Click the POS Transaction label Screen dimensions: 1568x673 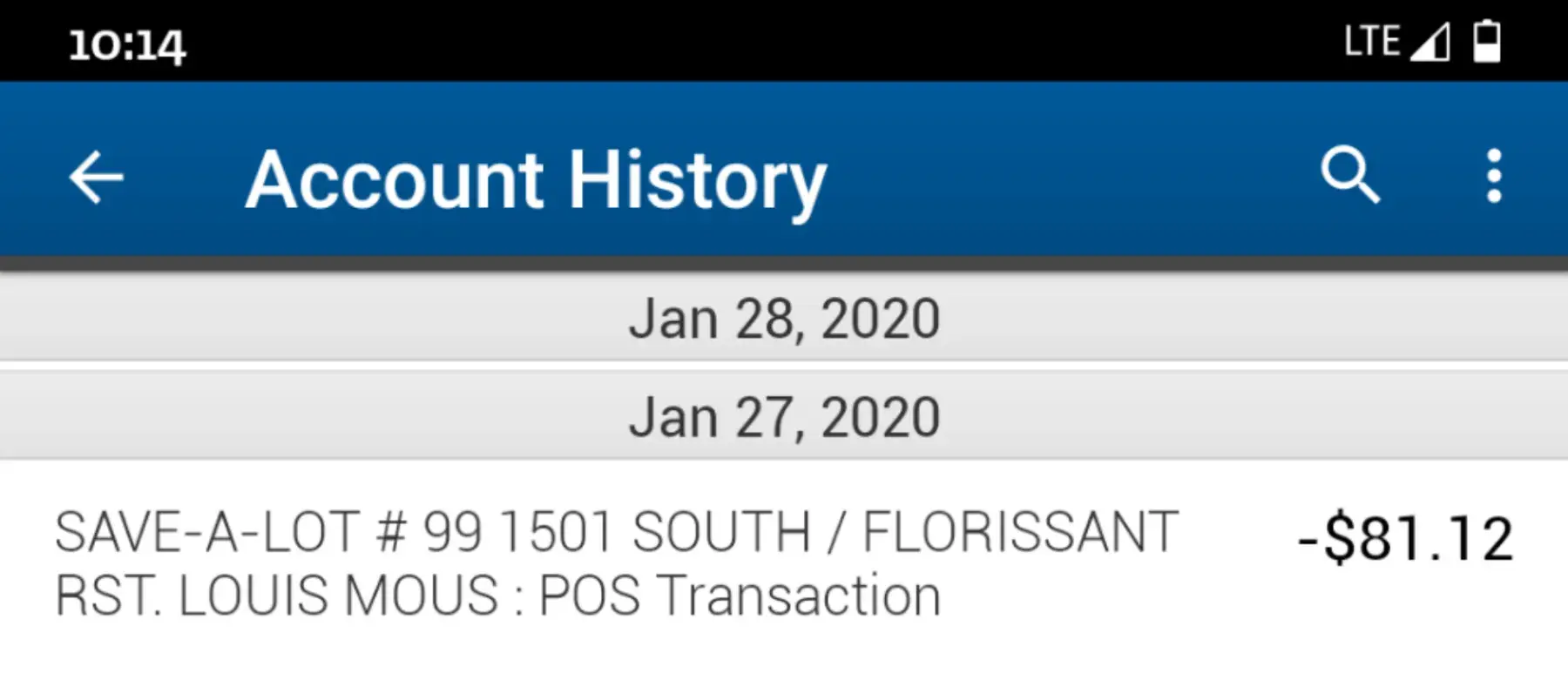tap(740, 596)
